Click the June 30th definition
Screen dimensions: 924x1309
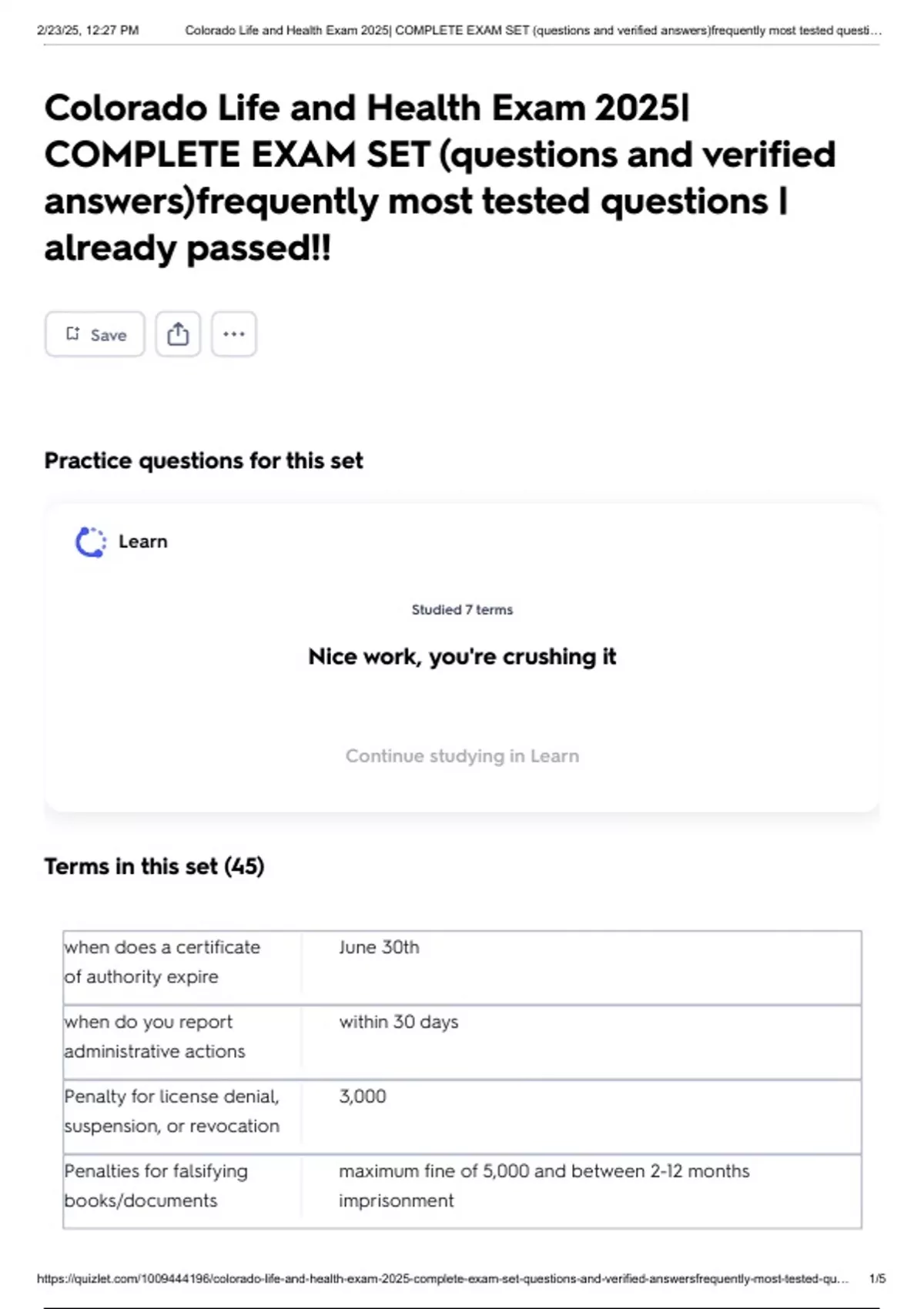click(x=379, y=948)
